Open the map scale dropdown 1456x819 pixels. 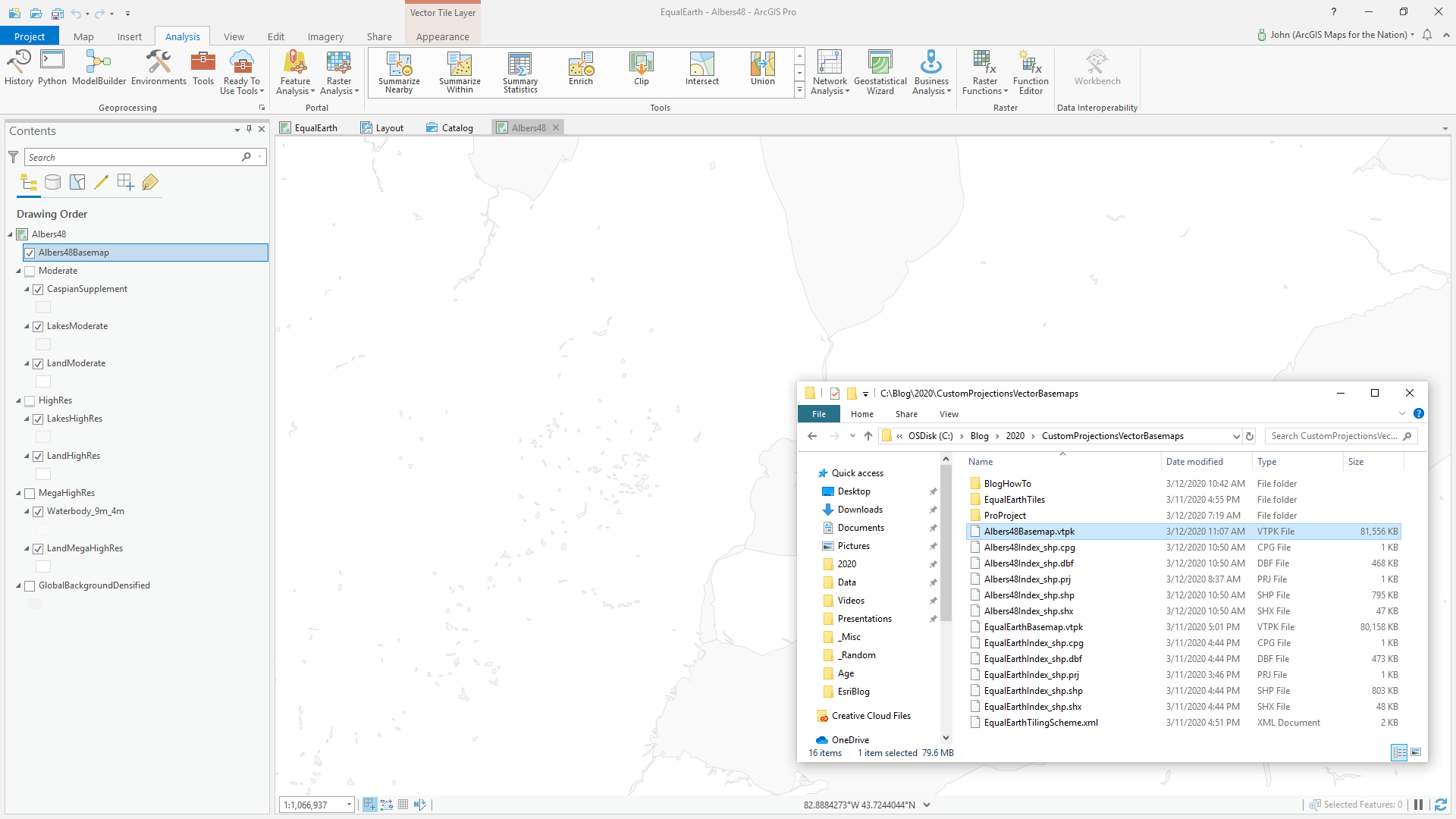(349, 805)
